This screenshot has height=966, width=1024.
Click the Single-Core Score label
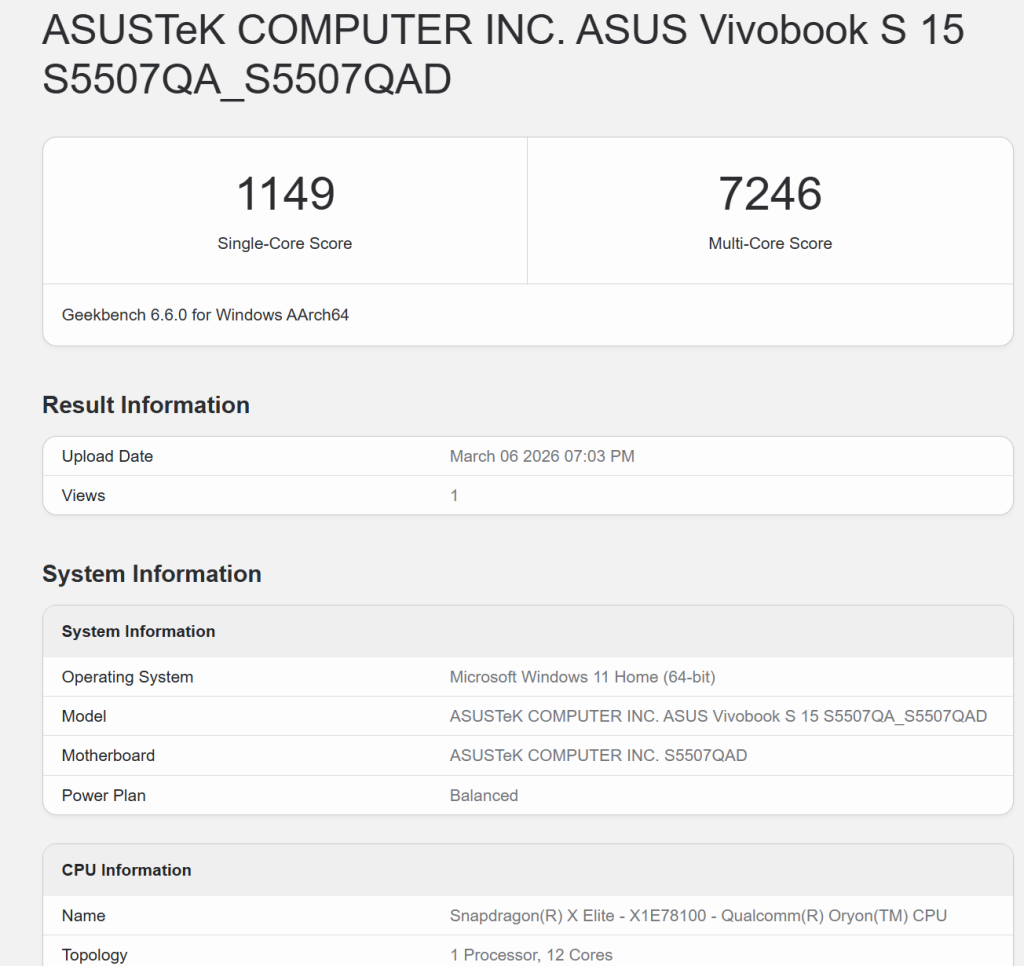point(285,243)
